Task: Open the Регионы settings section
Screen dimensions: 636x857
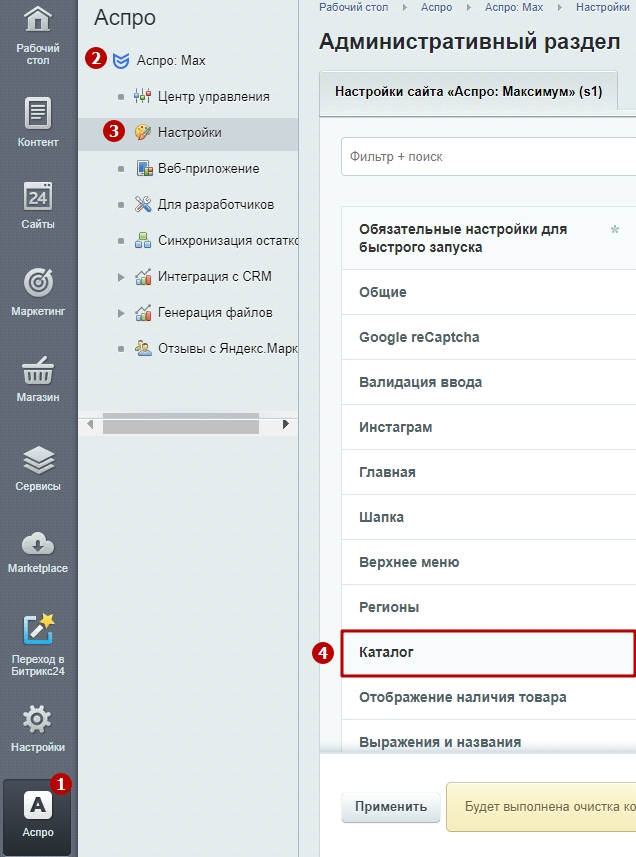Action: pos(488,607)
